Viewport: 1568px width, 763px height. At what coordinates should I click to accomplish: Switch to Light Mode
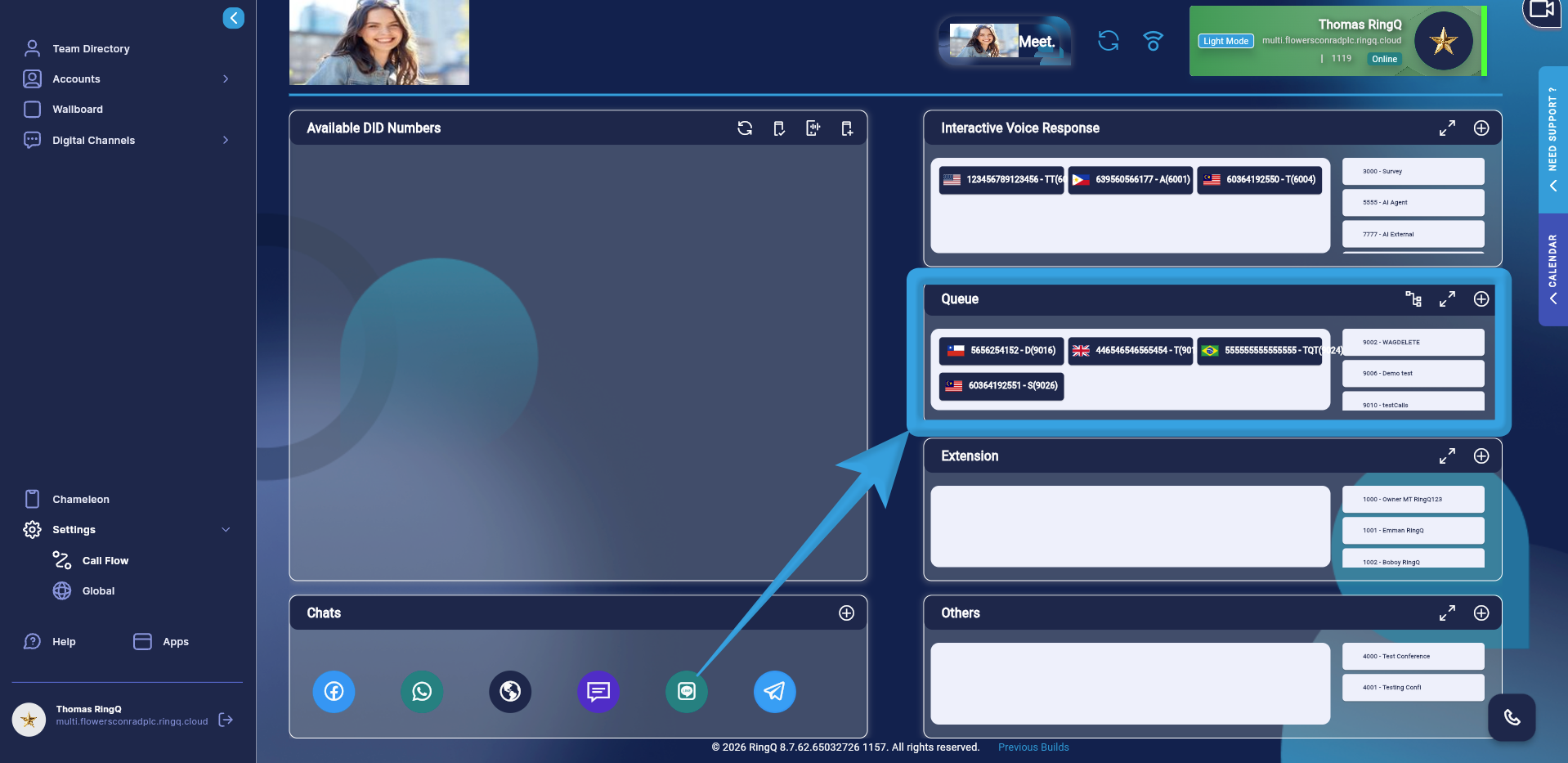1225,41
